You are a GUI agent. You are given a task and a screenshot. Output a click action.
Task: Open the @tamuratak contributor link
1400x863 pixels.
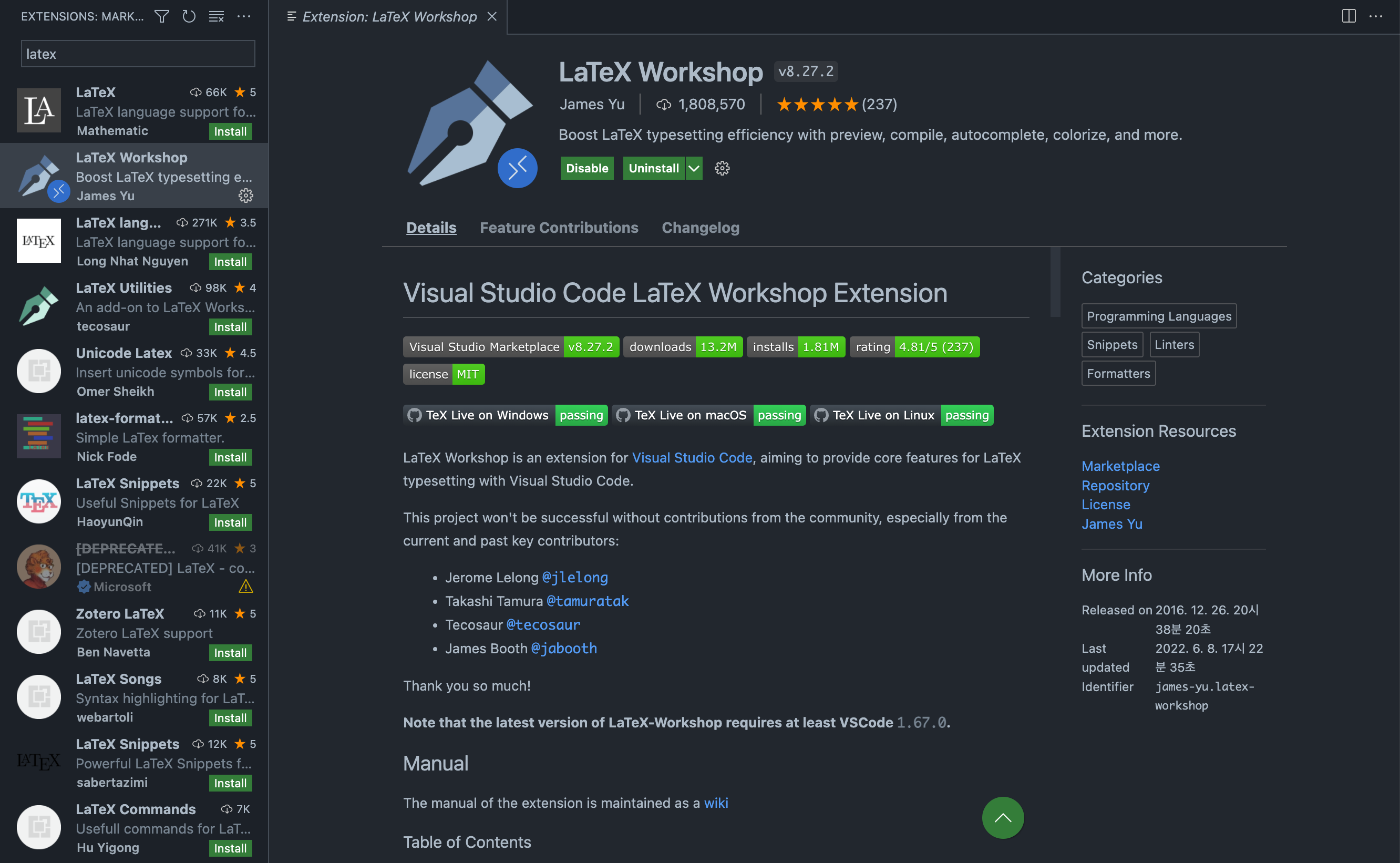tap(588, 601)
